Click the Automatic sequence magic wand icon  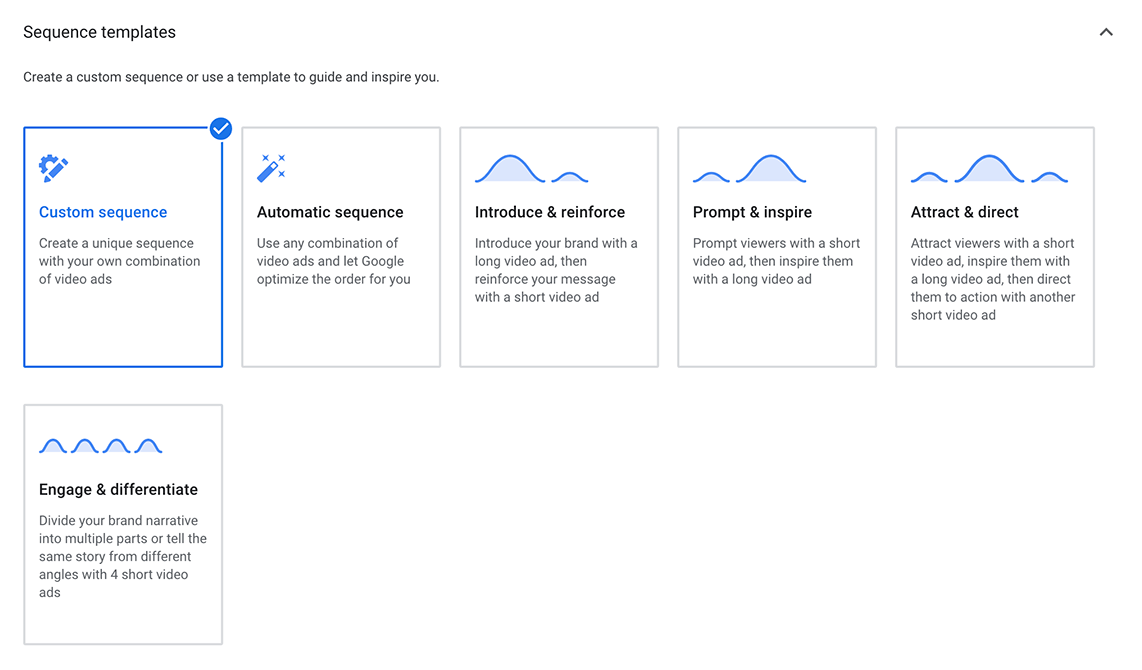(271, 168)
